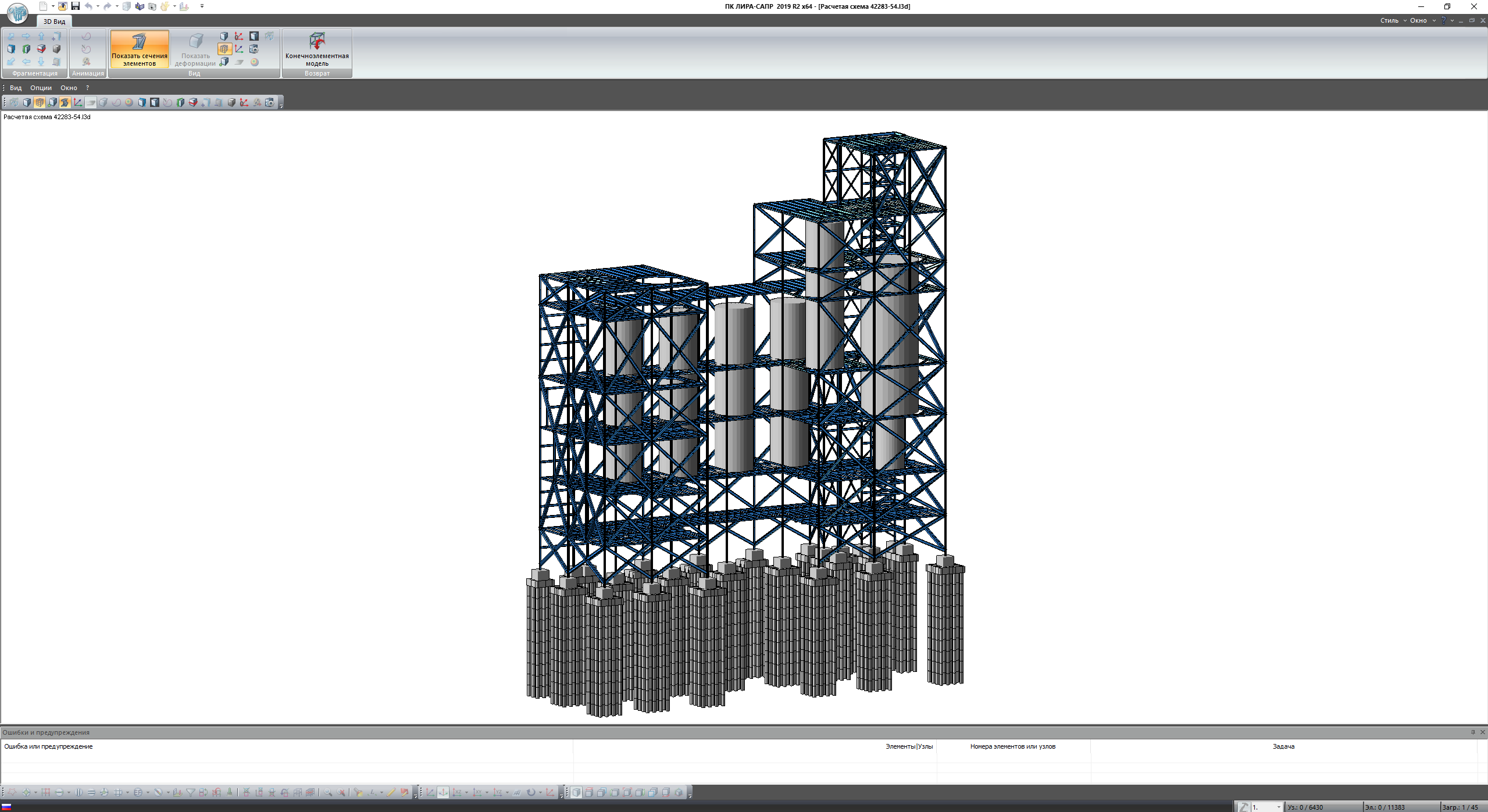Click the camera snapshot icon in quick access

[x=152, y=6]
